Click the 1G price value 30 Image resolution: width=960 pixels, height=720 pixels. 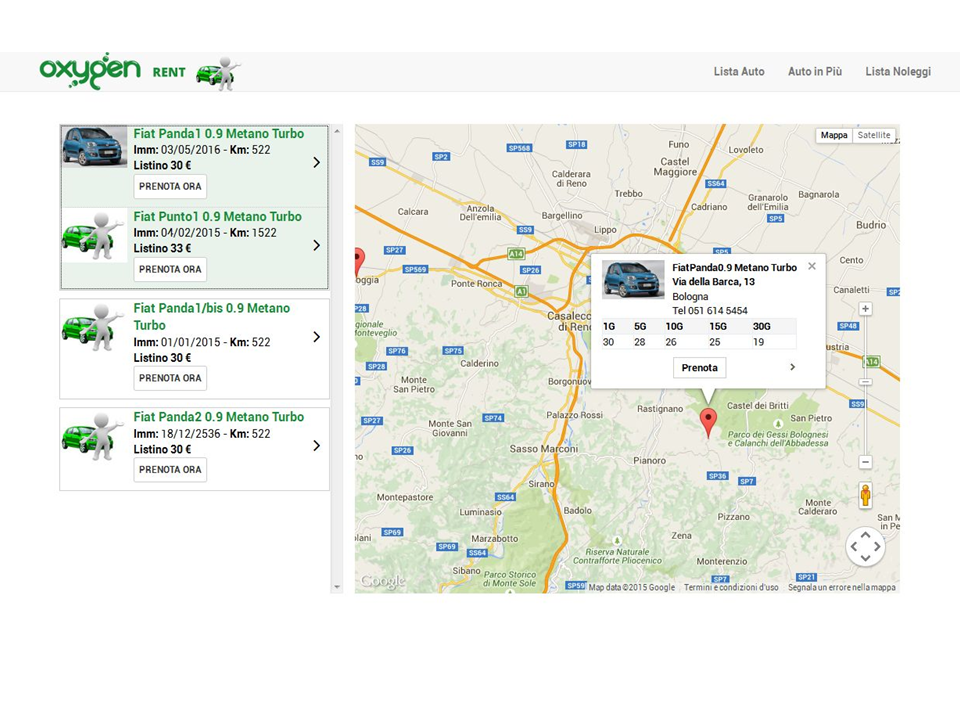coord(608,342)
